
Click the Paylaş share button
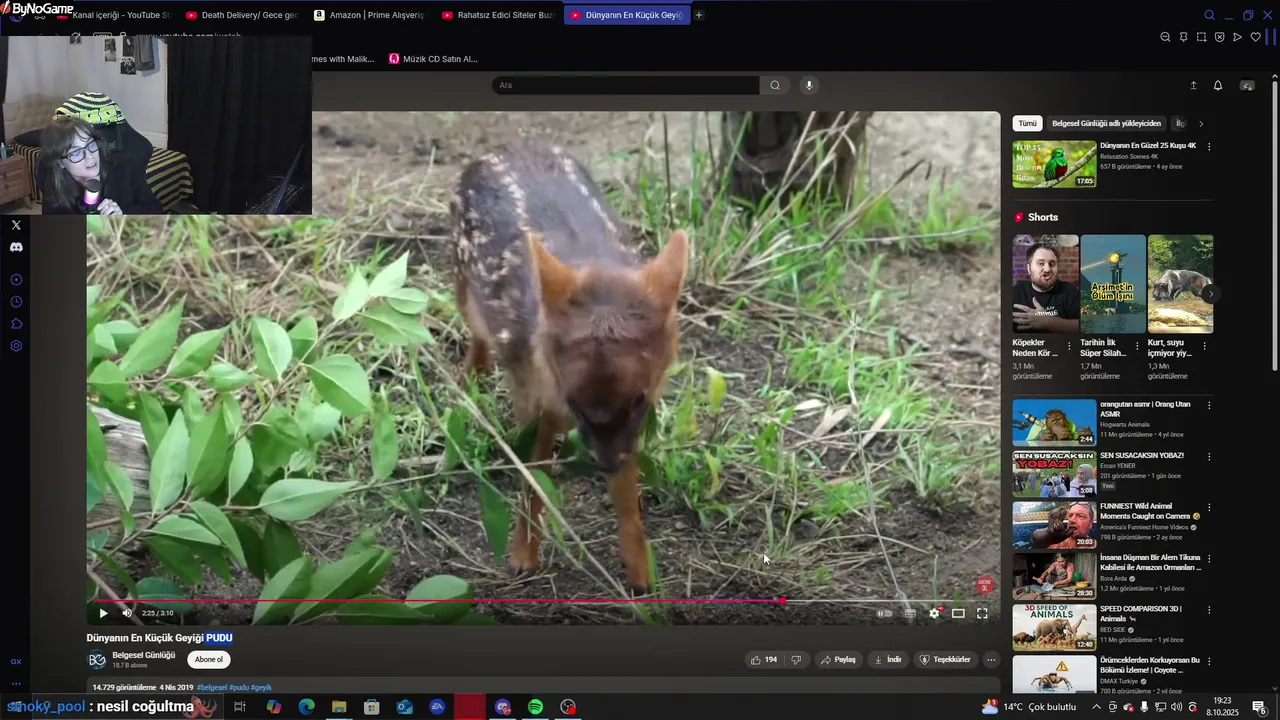[x=839, y=660]
